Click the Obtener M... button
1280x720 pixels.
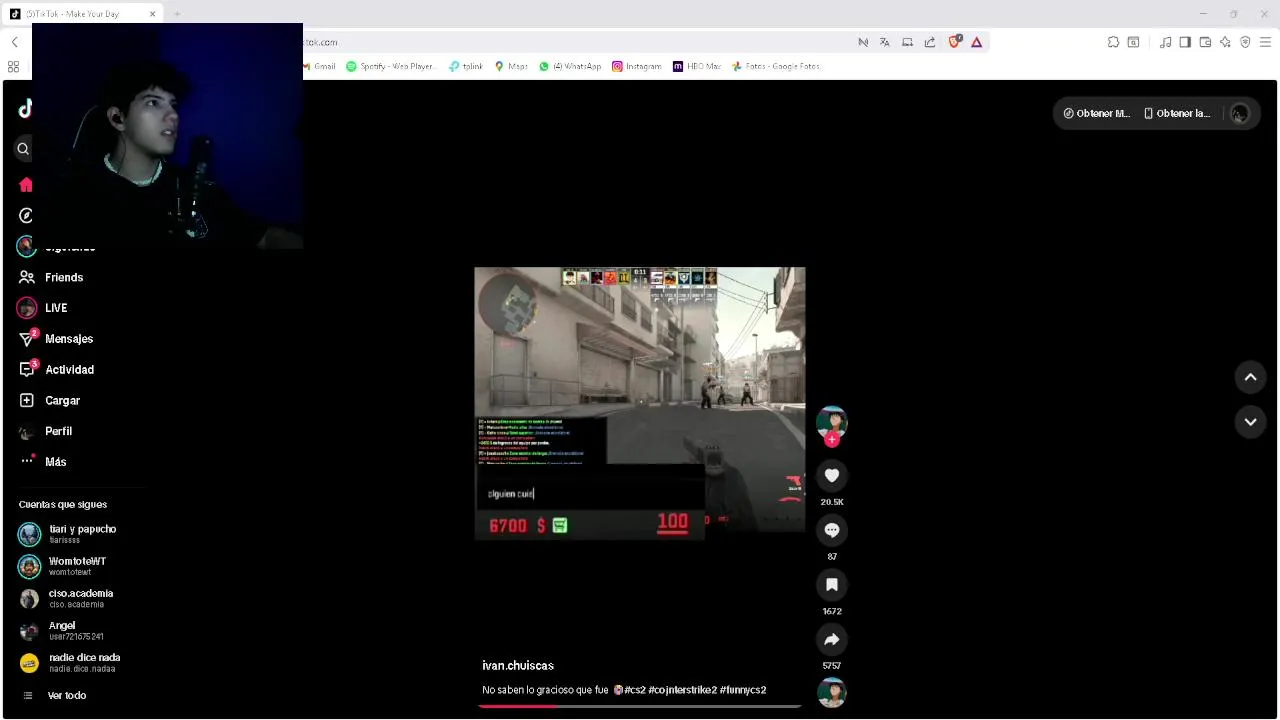(x=1096, y=113)
